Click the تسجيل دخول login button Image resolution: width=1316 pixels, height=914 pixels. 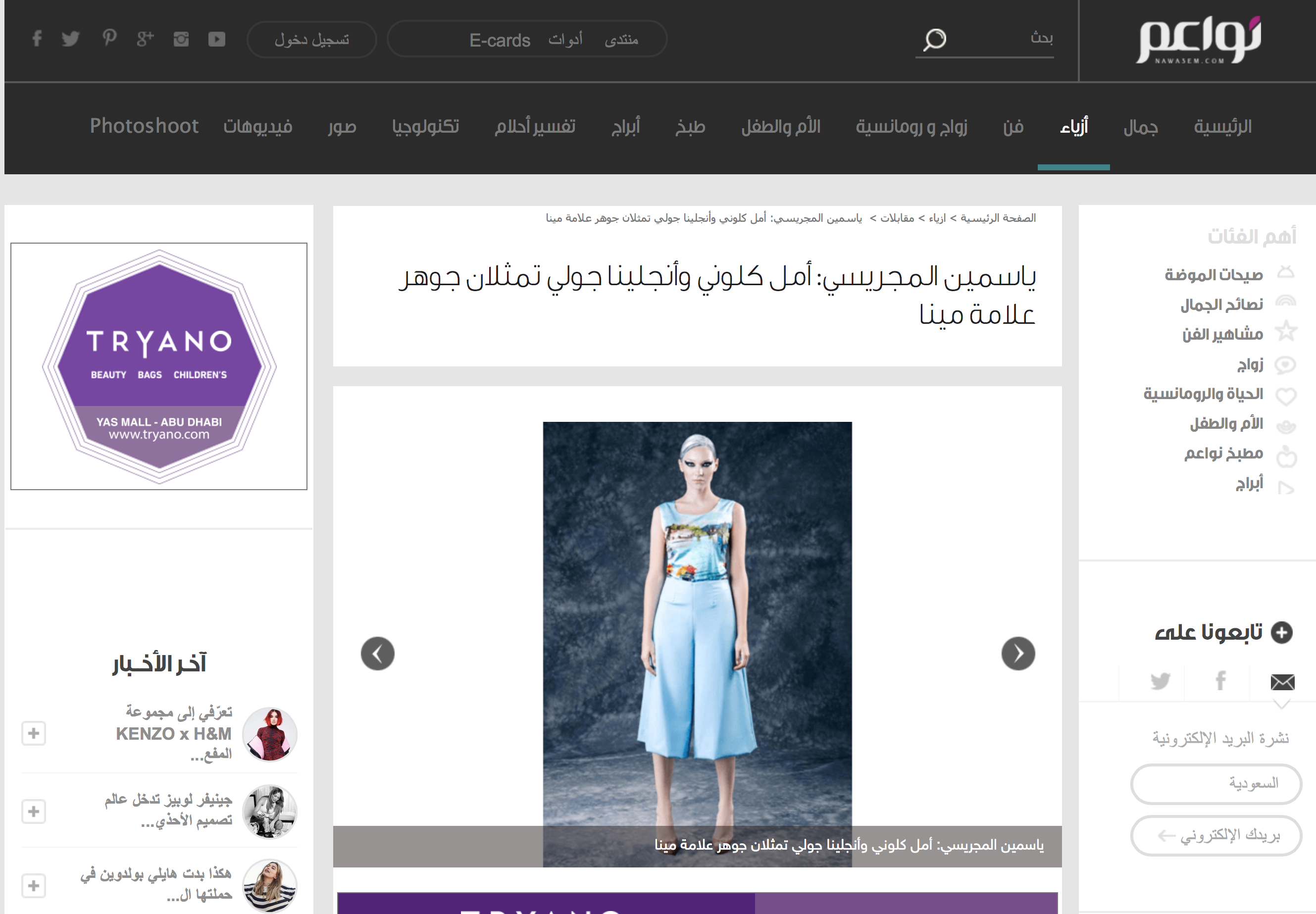click(x=311, y=40)
